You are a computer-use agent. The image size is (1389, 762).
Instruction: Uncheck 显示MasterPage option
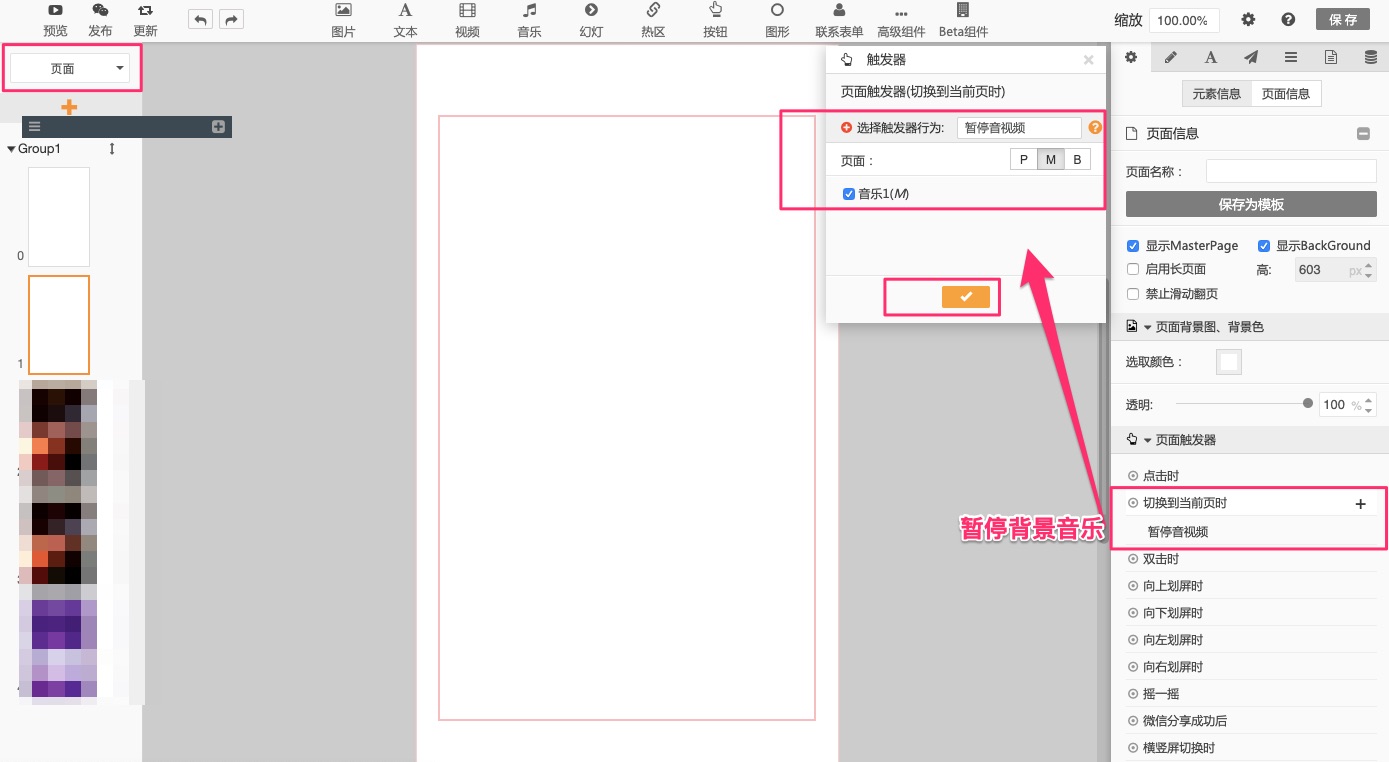point(1133,246)
